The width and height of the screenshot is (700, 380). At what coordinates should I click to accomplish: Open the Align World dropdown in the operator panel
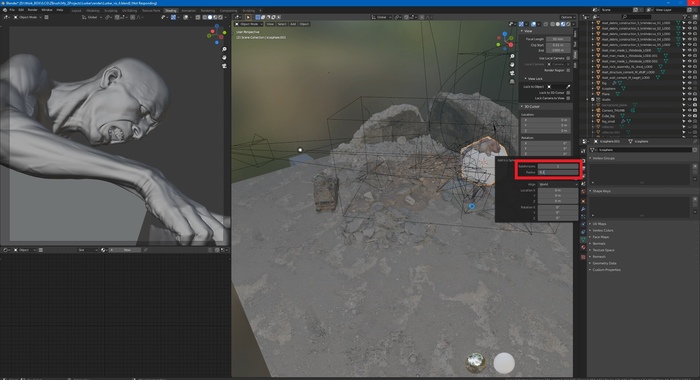(558, 184)
